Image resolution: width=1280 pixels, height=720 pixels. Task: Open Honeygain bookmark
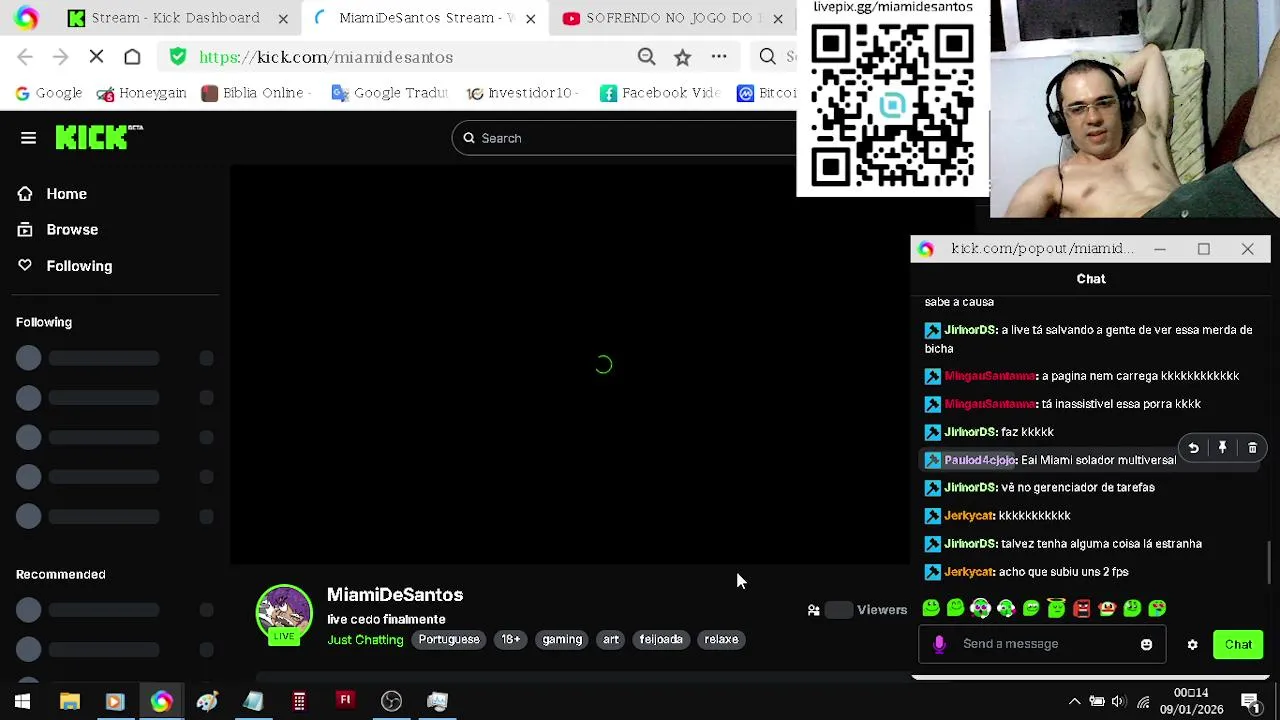(141, 93)
